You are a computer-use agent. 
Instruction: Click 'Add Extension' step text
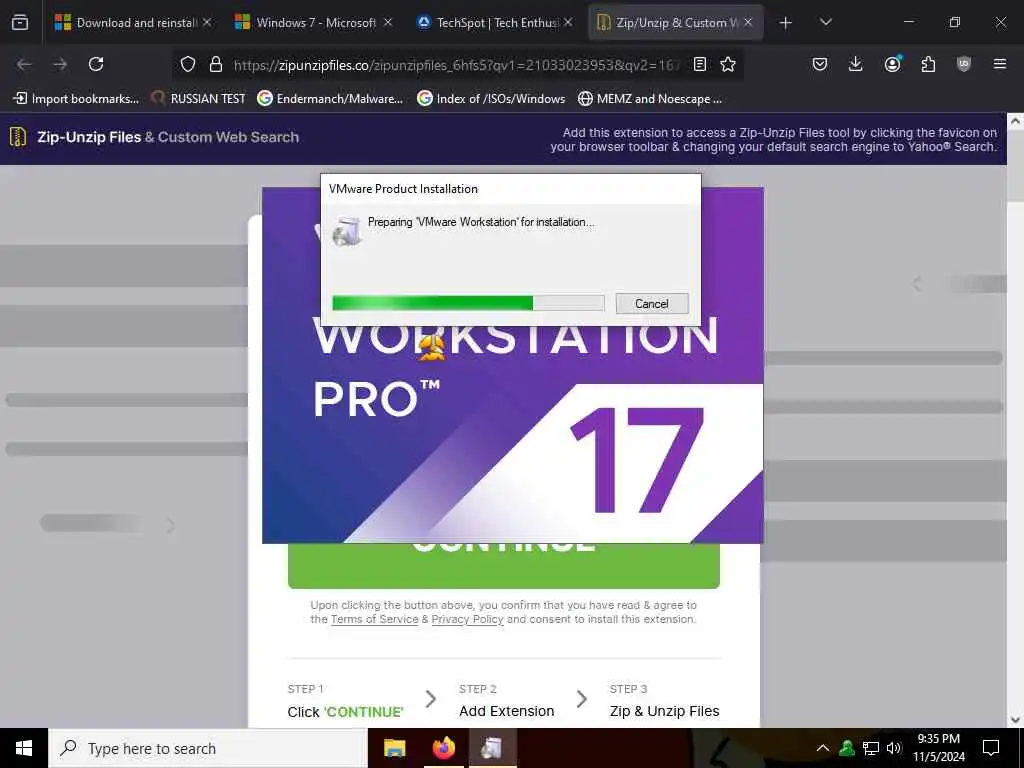506,711
